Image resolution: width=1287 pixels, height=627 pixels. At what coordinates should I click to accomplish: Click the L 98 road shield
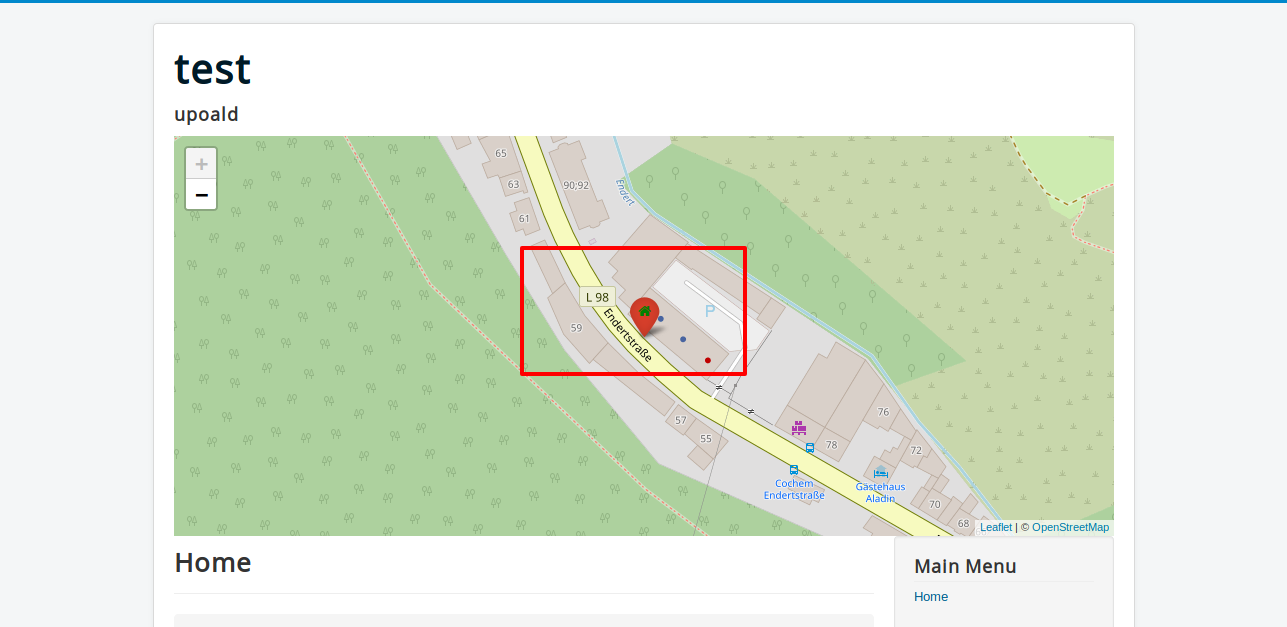(597, 297)
